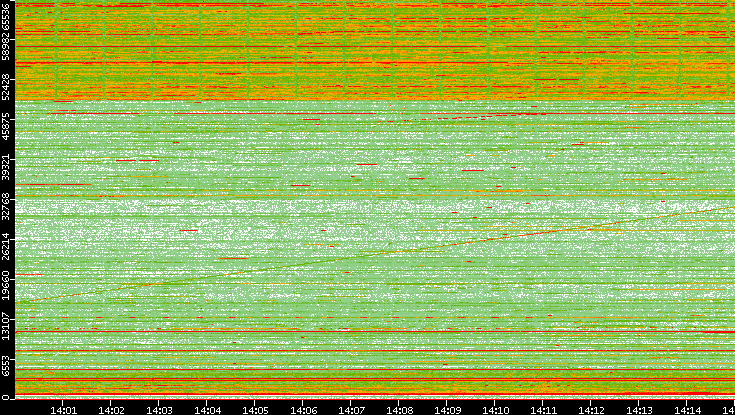The image size is (735, 415).
Task: Click the 14:02 time axis label
Action: click(111, 410)
